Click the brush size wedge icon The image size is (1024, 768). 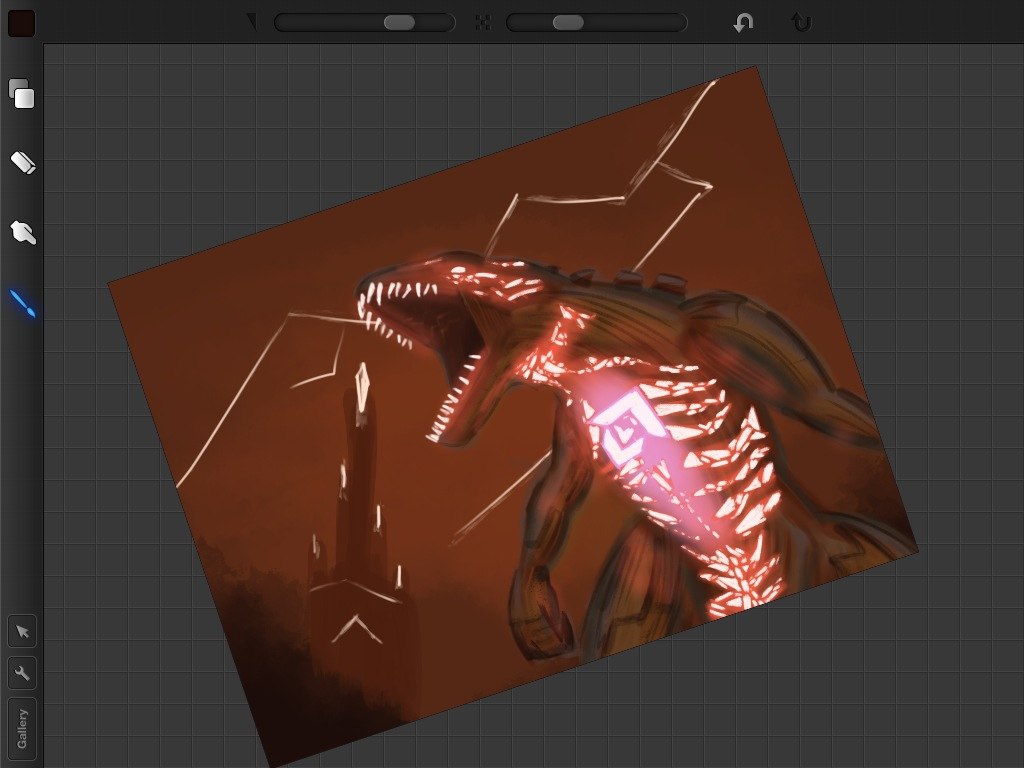(x=251, y=23)
